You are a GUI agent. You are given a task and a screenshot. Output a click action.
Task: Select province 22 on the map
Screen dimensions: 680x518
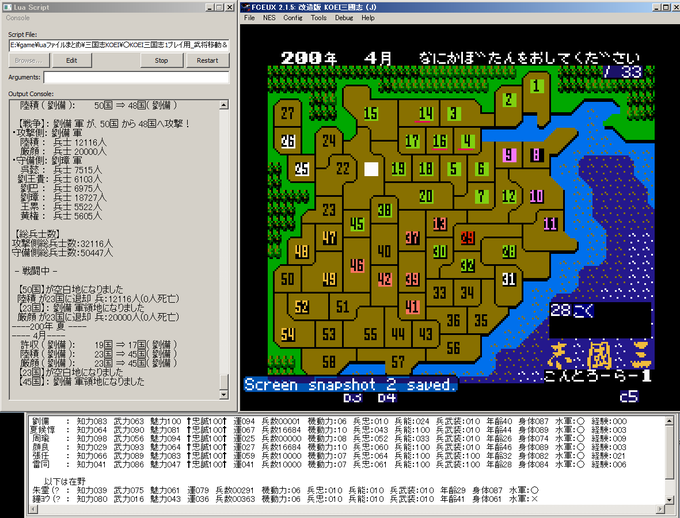(343, 169)
